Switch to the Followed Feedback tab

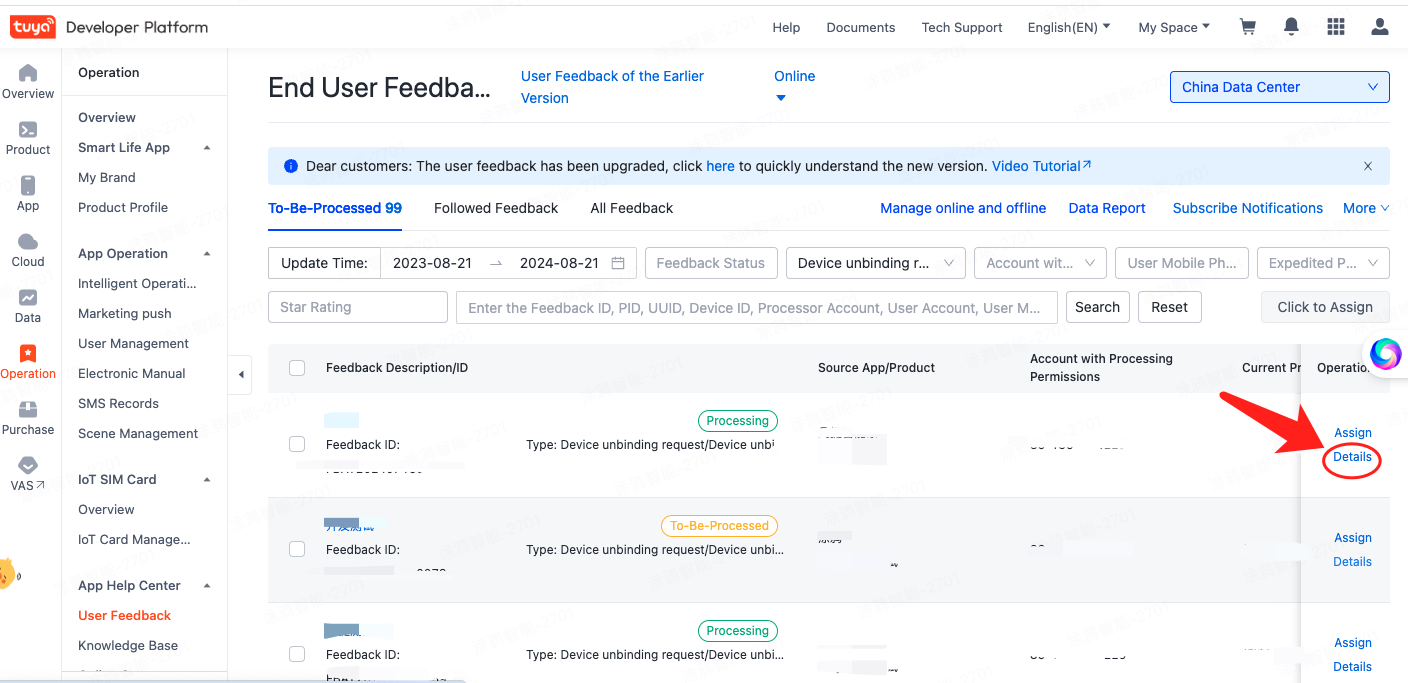[496, 208]
